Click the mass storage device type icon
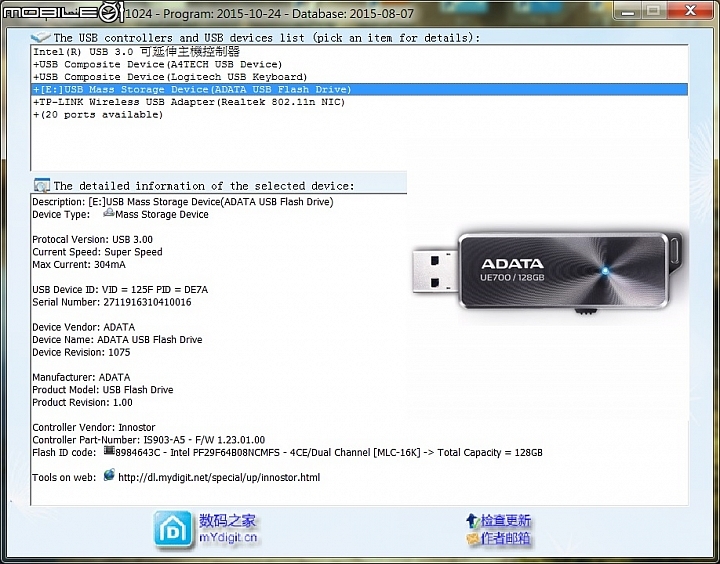The width and height of the screenshot is (720, 564). (x=108, y=213)
